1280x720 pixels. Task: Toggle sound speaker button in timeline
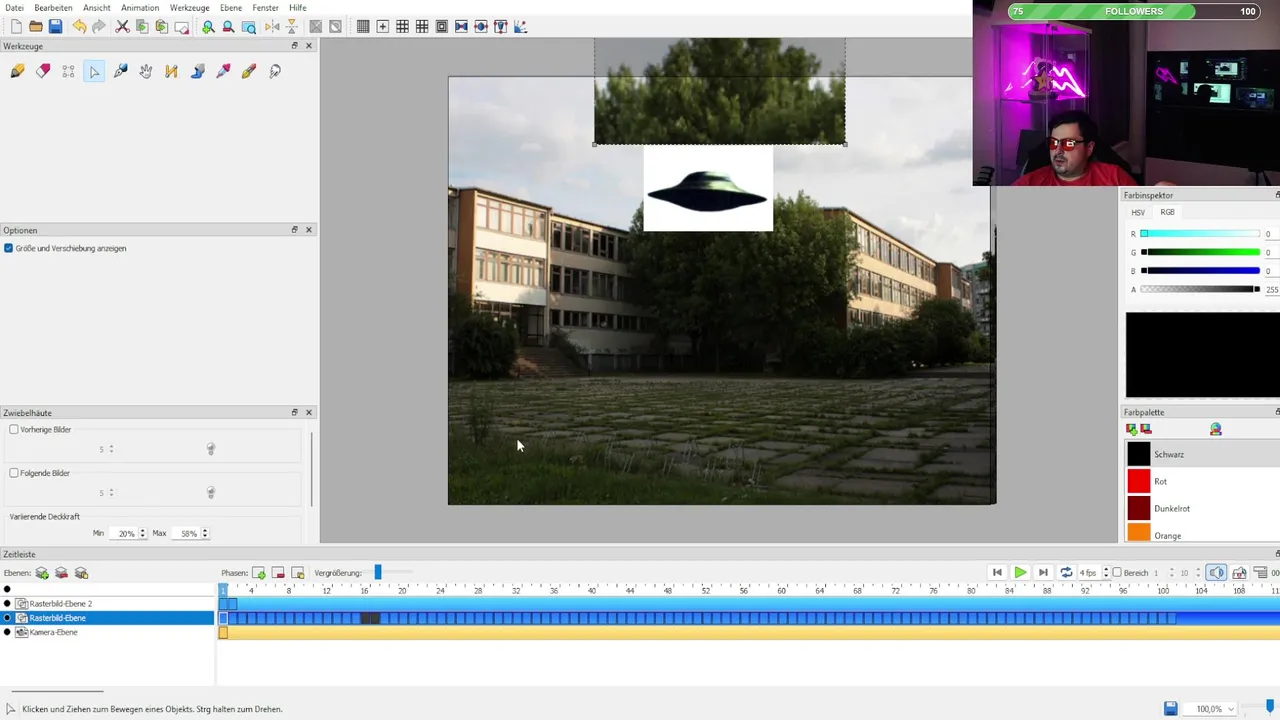[x=1216, y=573]
